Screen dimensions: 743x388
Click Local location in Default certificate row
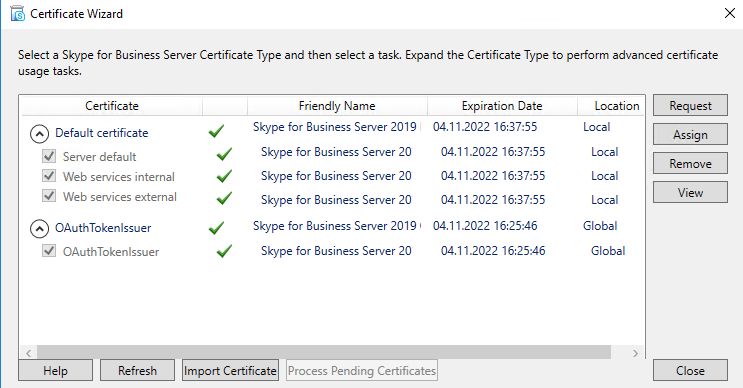[x=597, y=127]
